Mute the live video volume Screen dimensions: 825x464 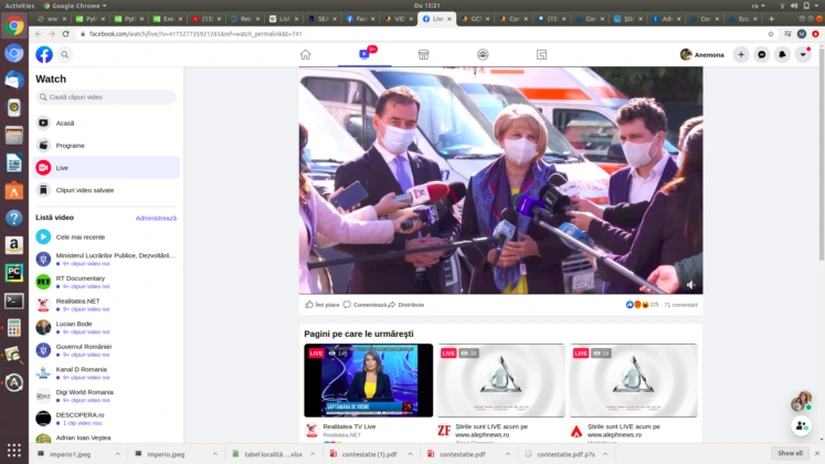690,285
